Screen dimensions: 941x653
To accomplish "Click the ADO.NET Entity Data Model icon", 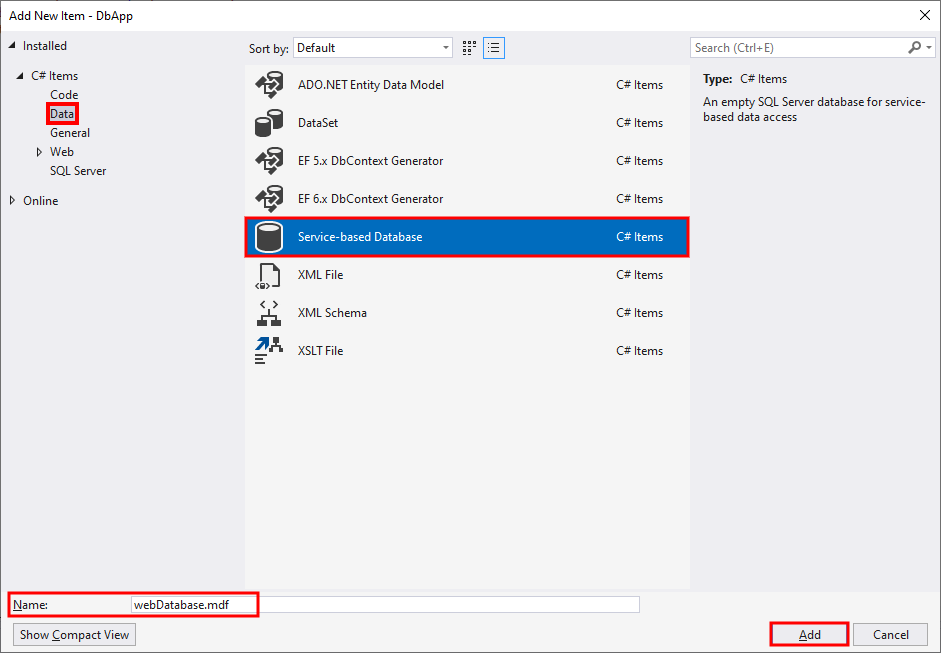I will [269, 85].
